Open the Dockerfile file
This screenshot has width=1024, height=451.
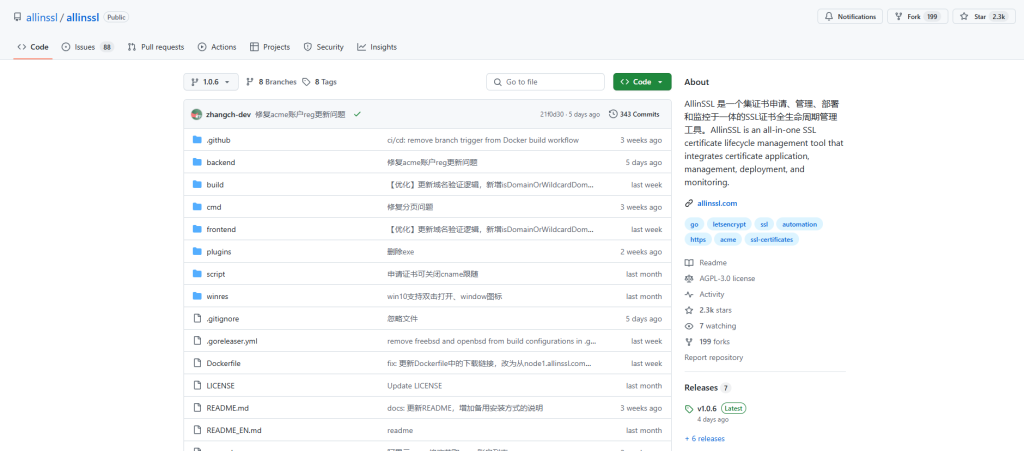tap(223, 363)
